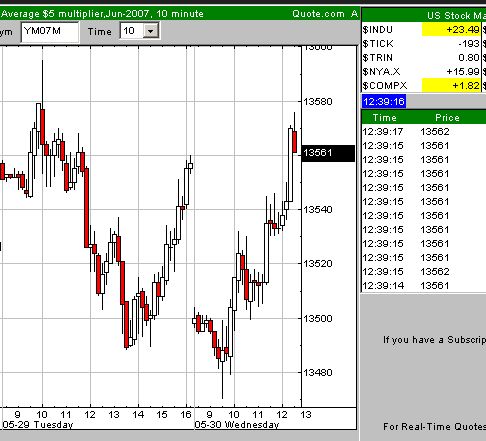Click the $TICK value -193
The image size is (486, 441).
click(469, 44)
